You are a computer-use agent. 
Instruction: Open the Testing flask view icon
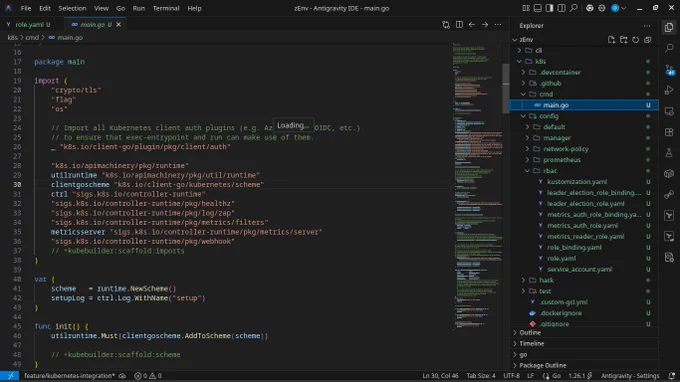[x=669, y=153]
